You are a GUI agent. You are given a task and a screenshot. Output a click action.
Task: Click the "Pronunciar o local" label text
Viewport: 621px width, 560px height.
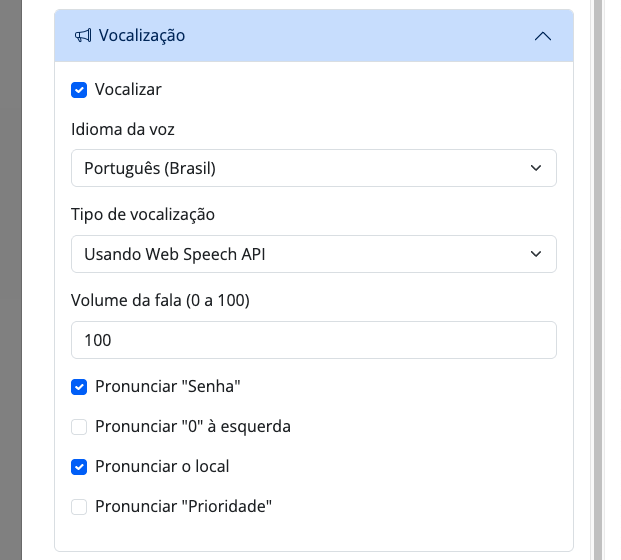point(162,467)
